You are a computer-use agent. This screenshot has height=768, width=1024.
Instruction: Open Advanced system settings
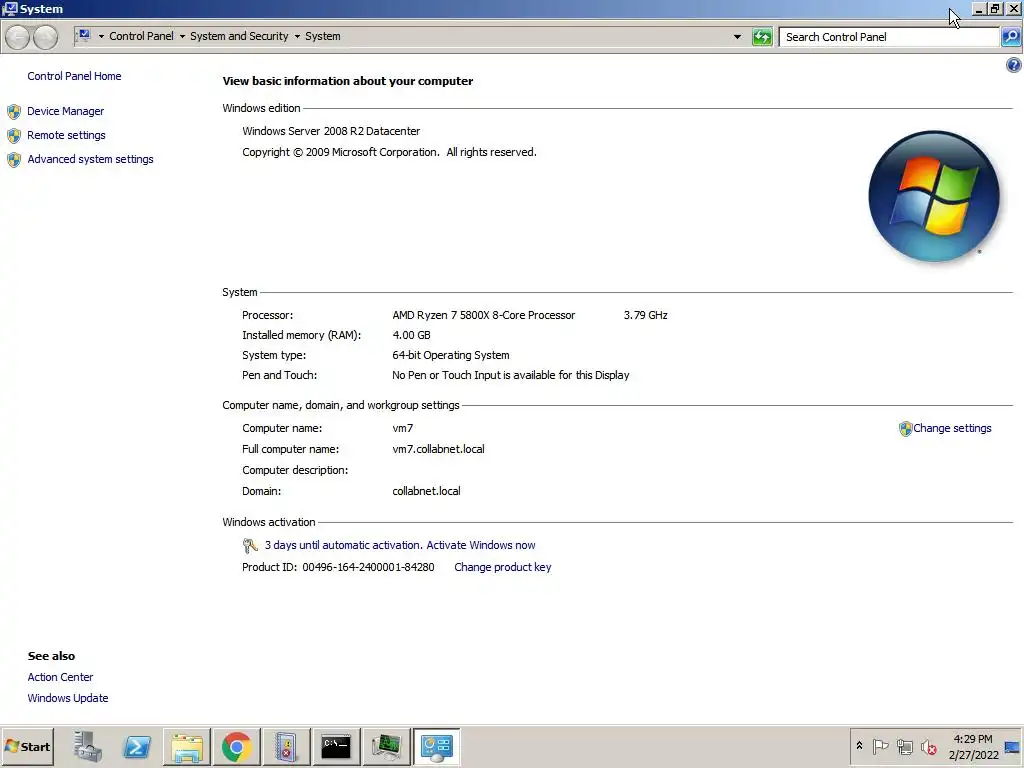(90, 159)
